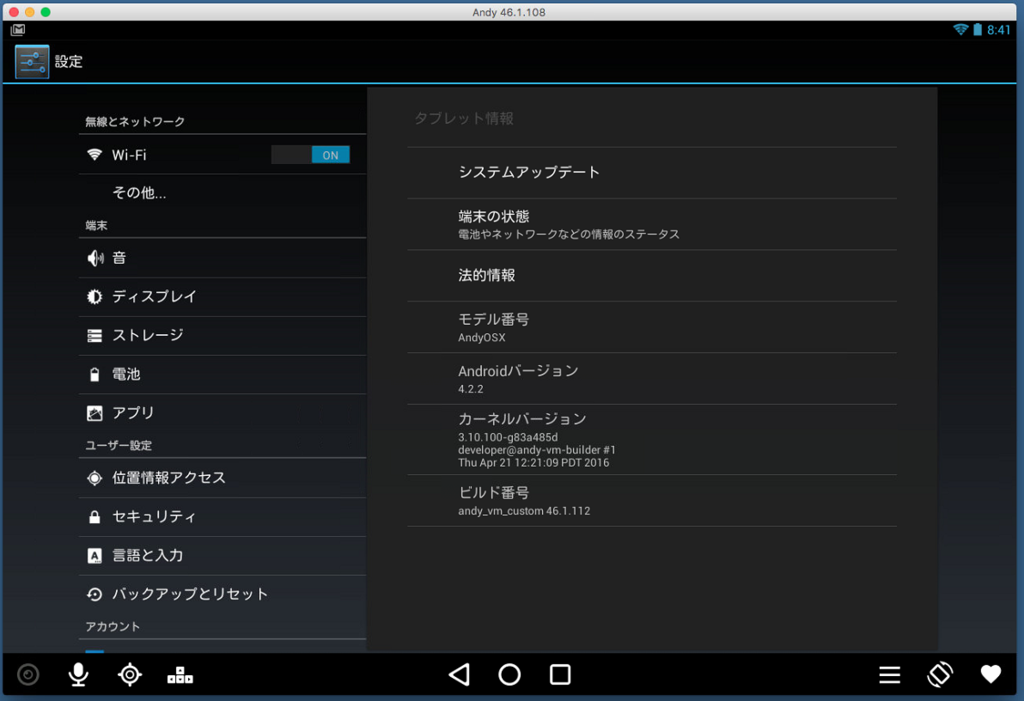Click the camera circle icon in bottom bar

[28, 674]
